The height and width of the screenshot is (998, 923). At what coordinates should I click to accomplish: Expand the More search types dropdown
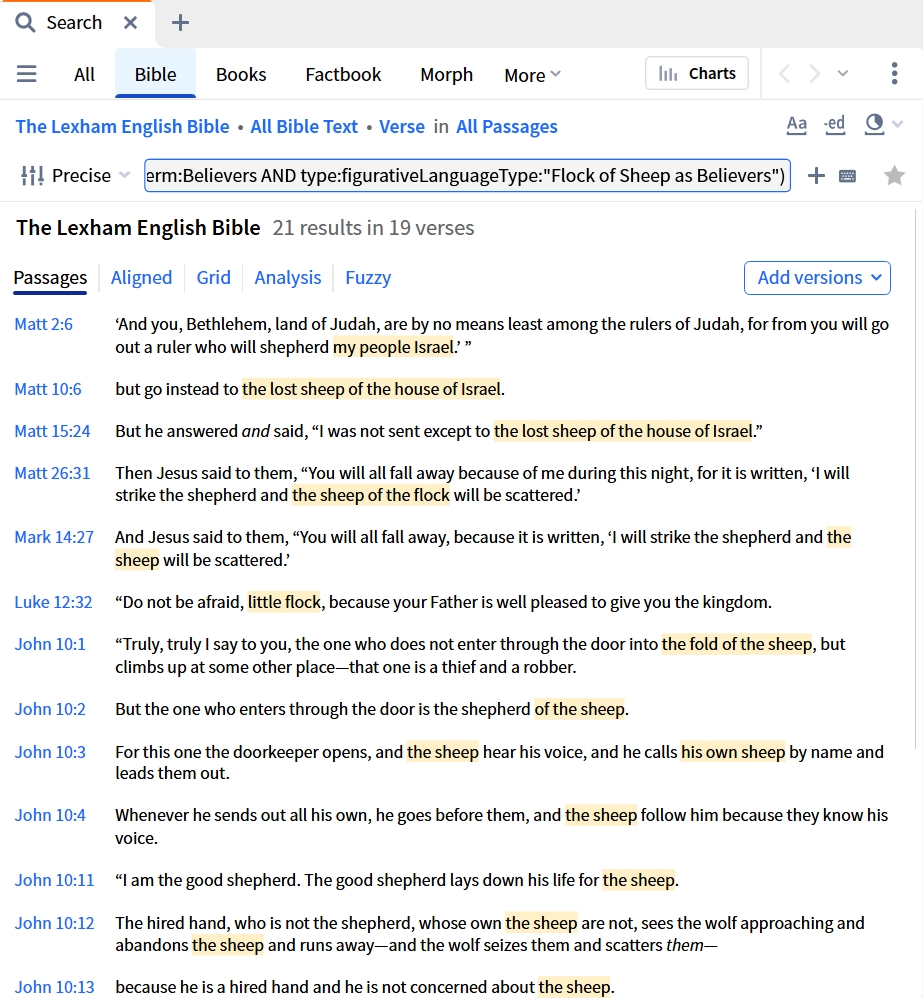click(532, 75)
